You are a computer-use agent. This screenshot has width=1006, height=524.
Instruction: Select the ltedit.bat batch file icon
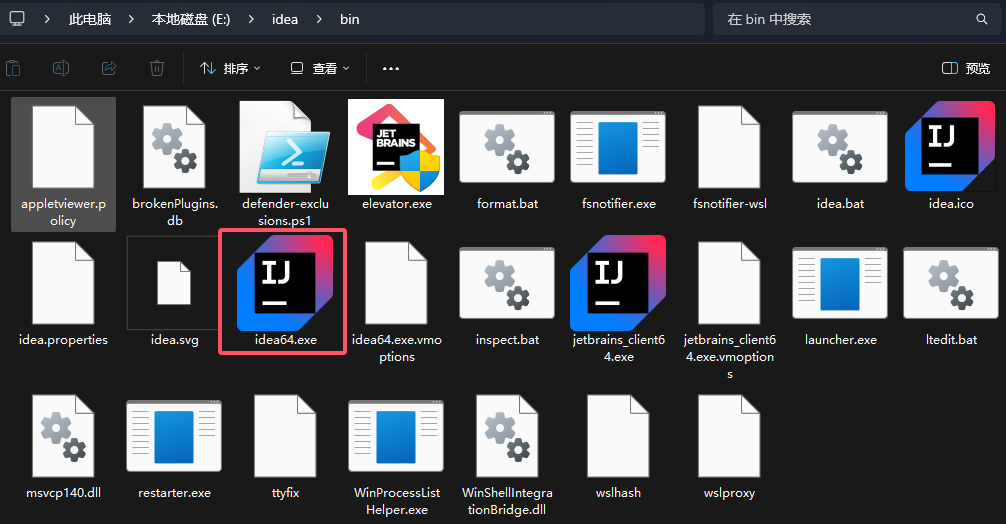[x=951, y=283]
